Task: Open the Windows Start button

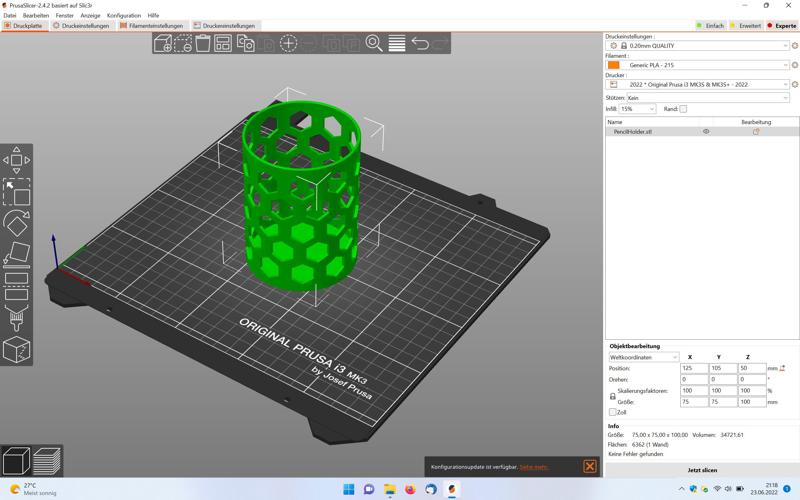Action: (349, 489)
